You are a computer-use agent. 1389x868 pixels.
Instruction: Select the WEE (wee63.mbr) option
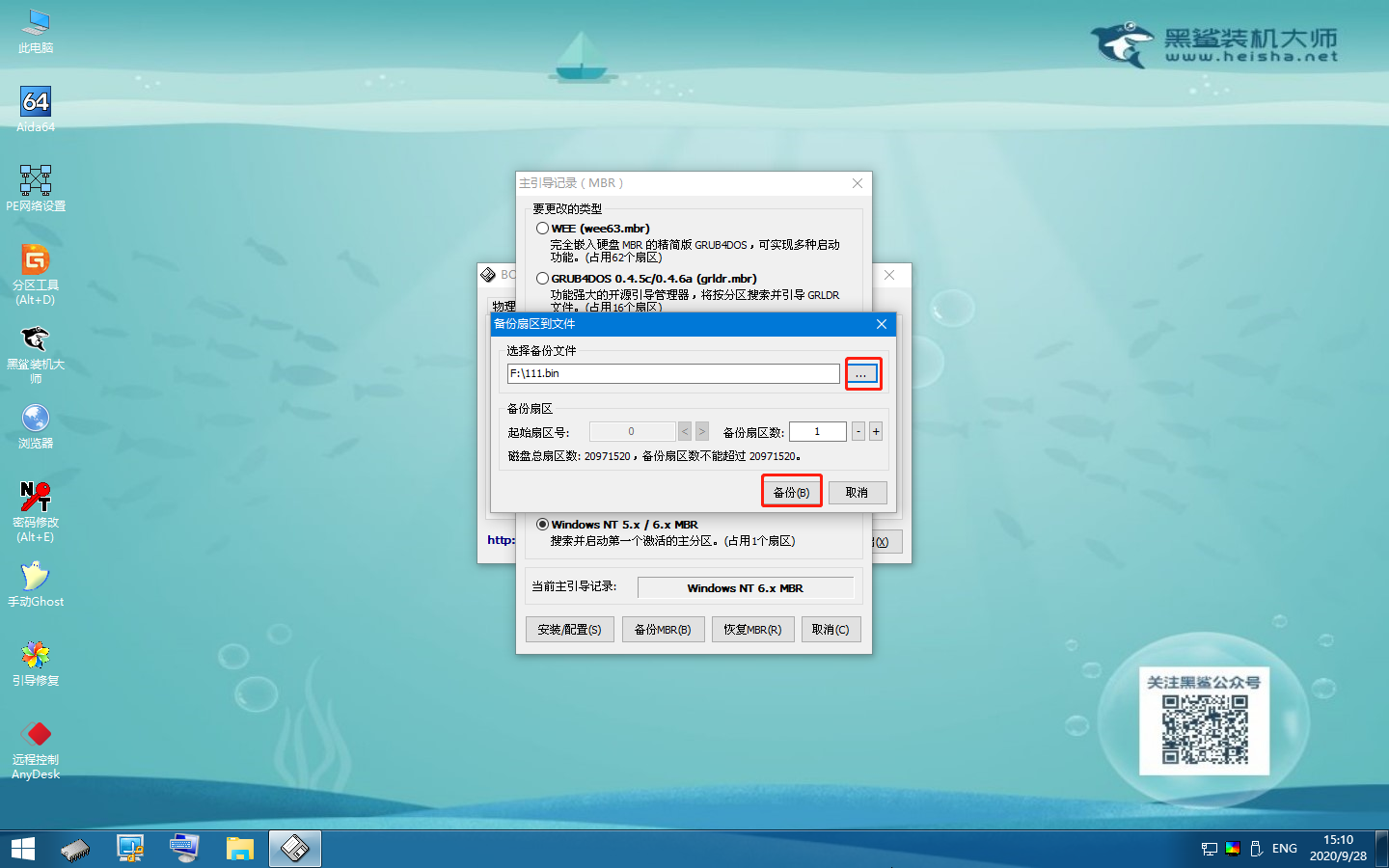[542, 228]
